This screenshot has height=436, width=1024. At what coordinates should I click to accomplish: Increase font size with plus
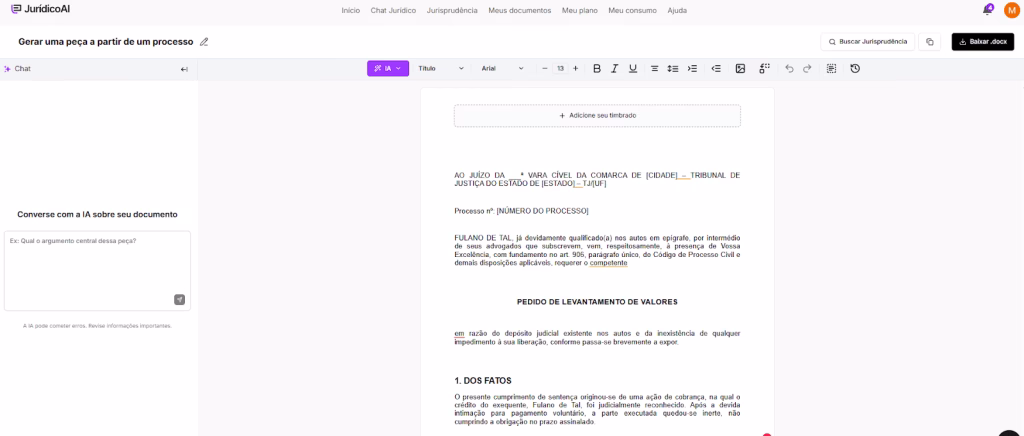pos(575,68)
